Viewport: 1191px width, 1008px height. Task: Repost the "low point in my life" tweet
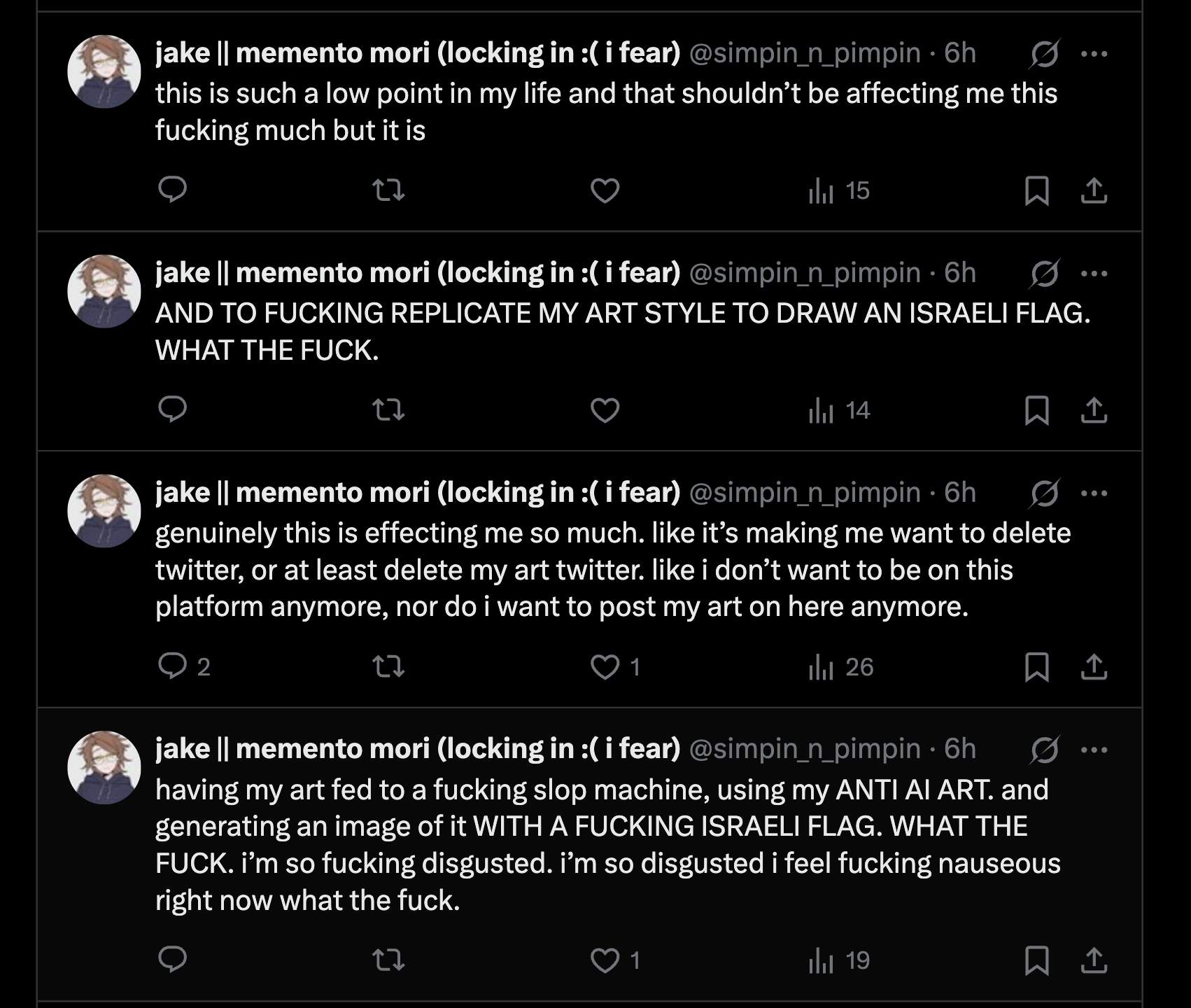tap(388, 190)
